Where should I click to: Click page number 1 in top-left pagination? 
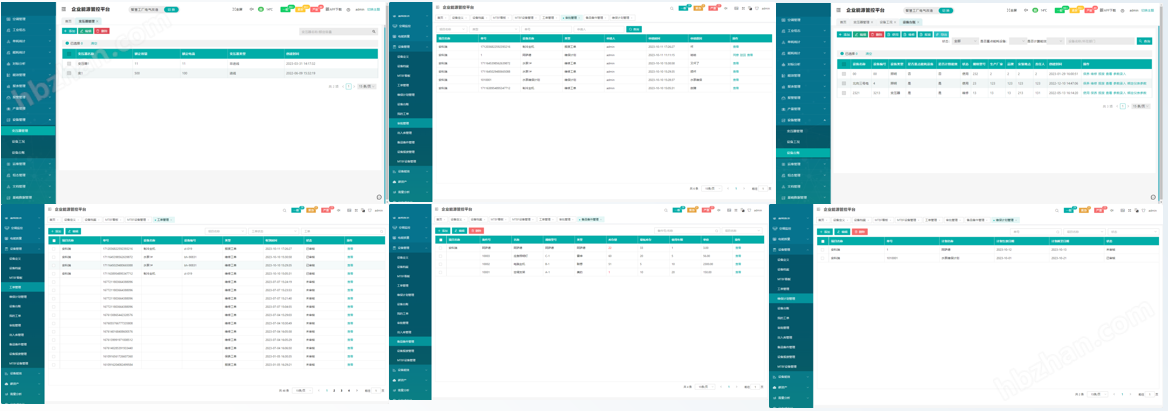(348, 87)
